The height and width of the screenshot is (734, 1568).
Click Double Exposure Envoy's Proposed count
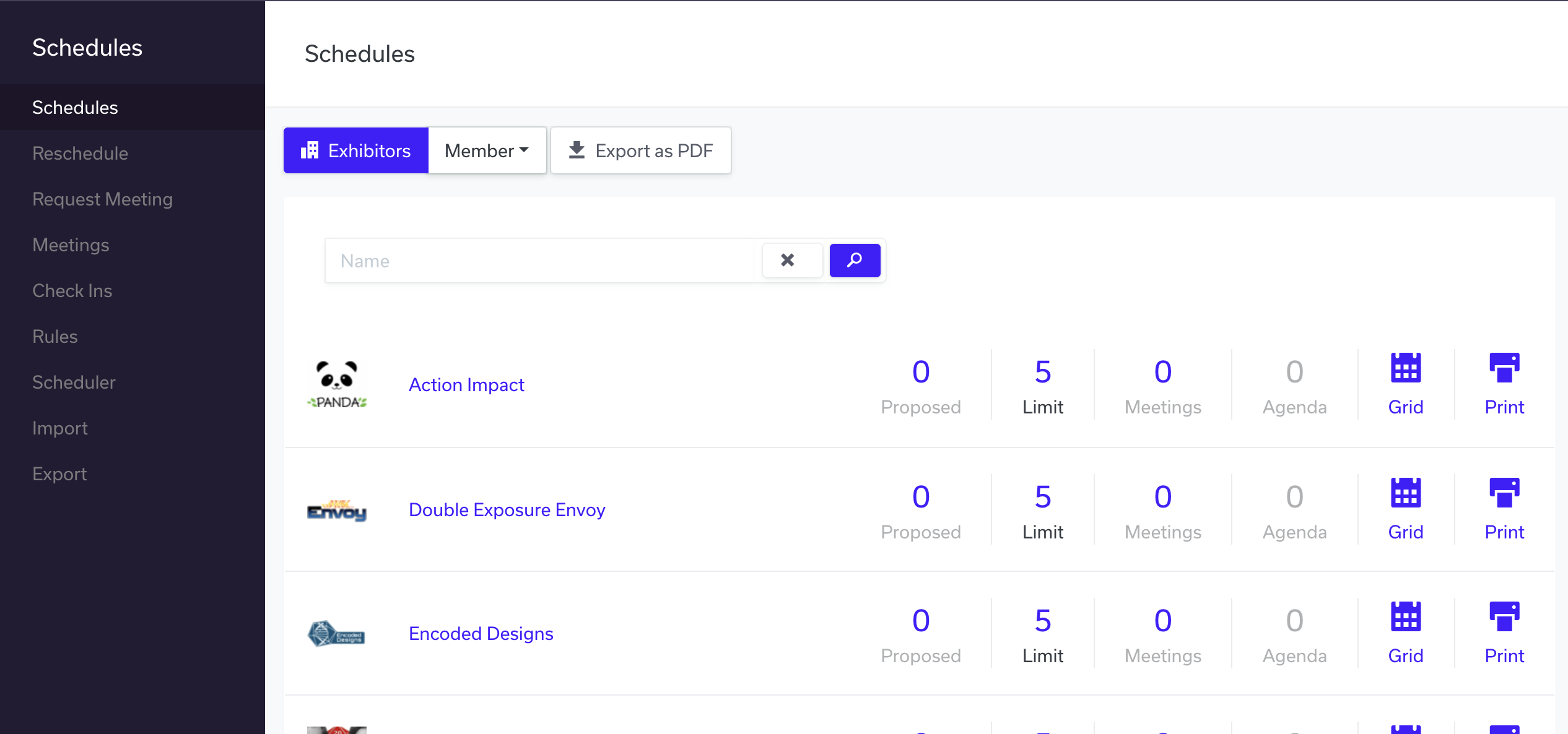point(921,497)
